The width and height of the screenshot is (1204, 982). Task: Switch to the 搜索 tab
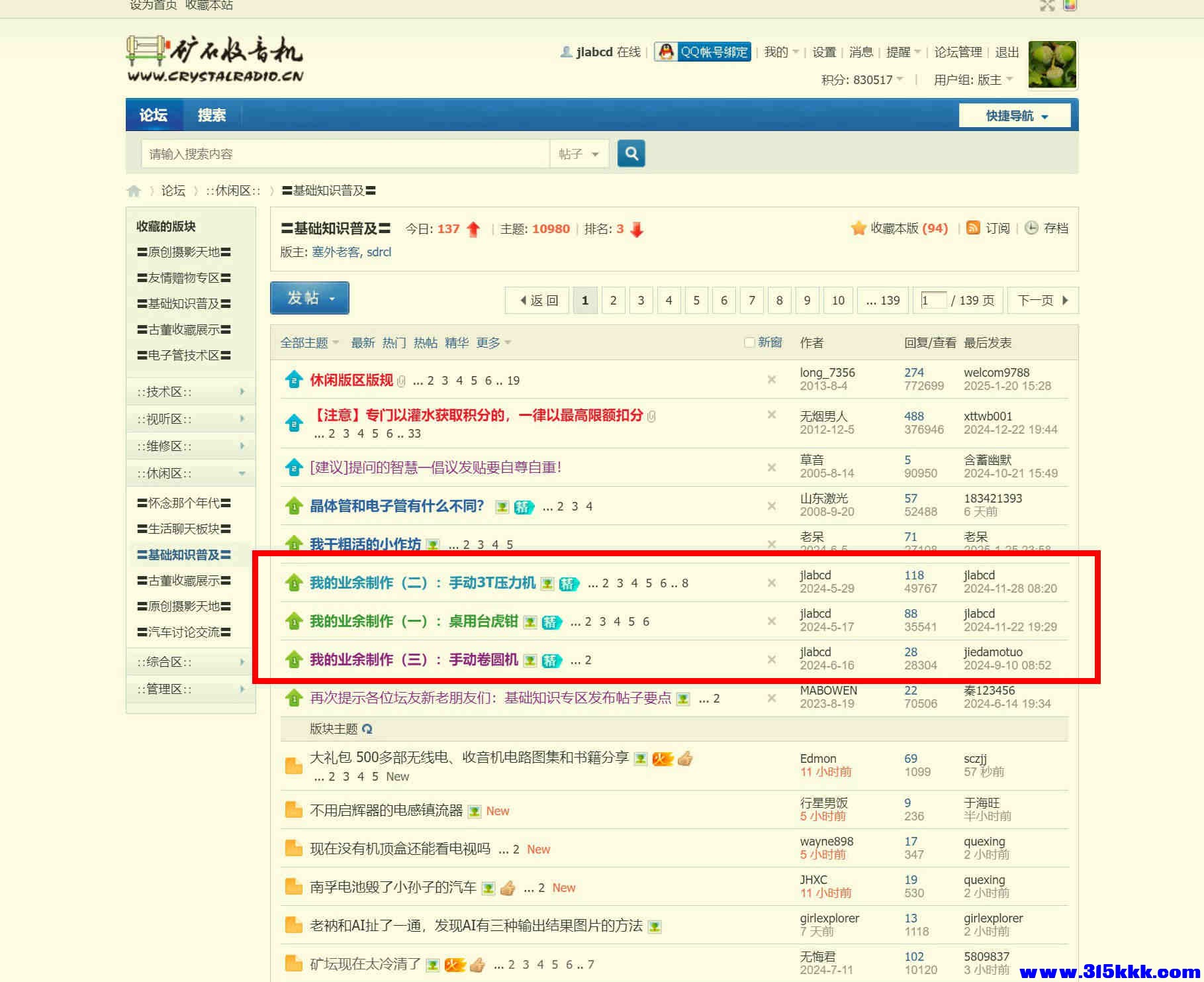click(x=210, y=115)
